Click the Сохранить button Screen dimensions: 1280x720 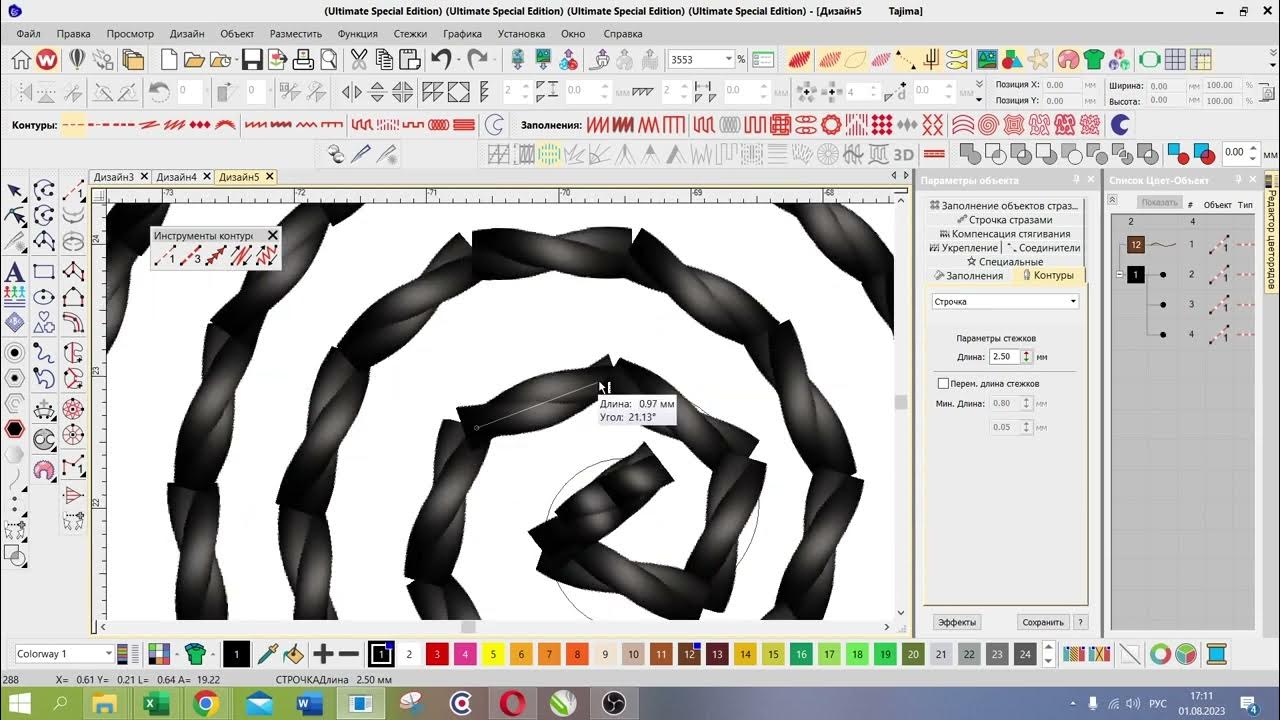[x=1043, y=622]
